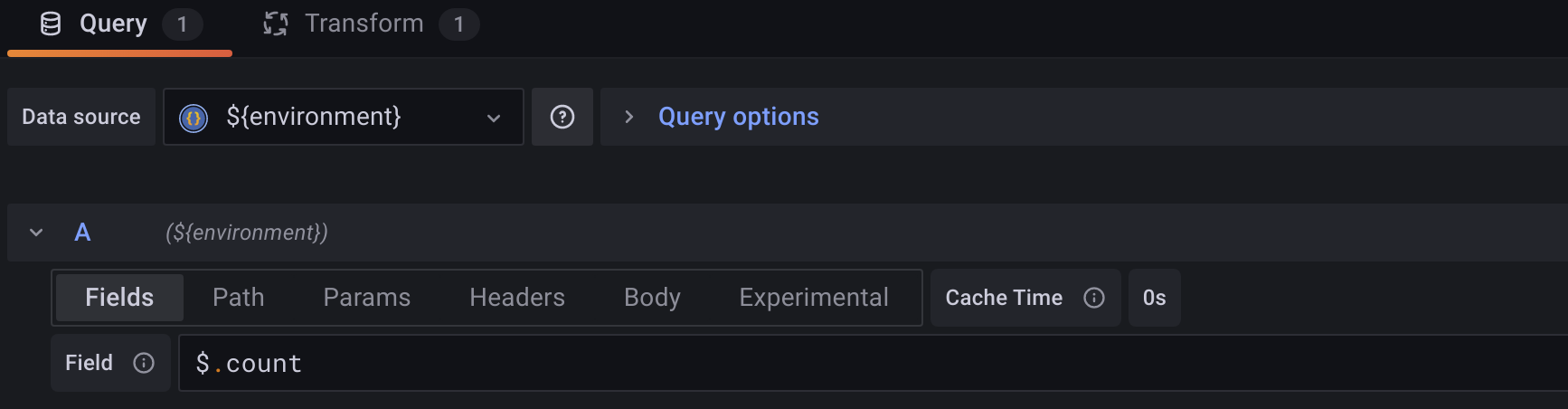1568x409 pixels.
Task: Switch to the Params option
Action: (367, 298)
